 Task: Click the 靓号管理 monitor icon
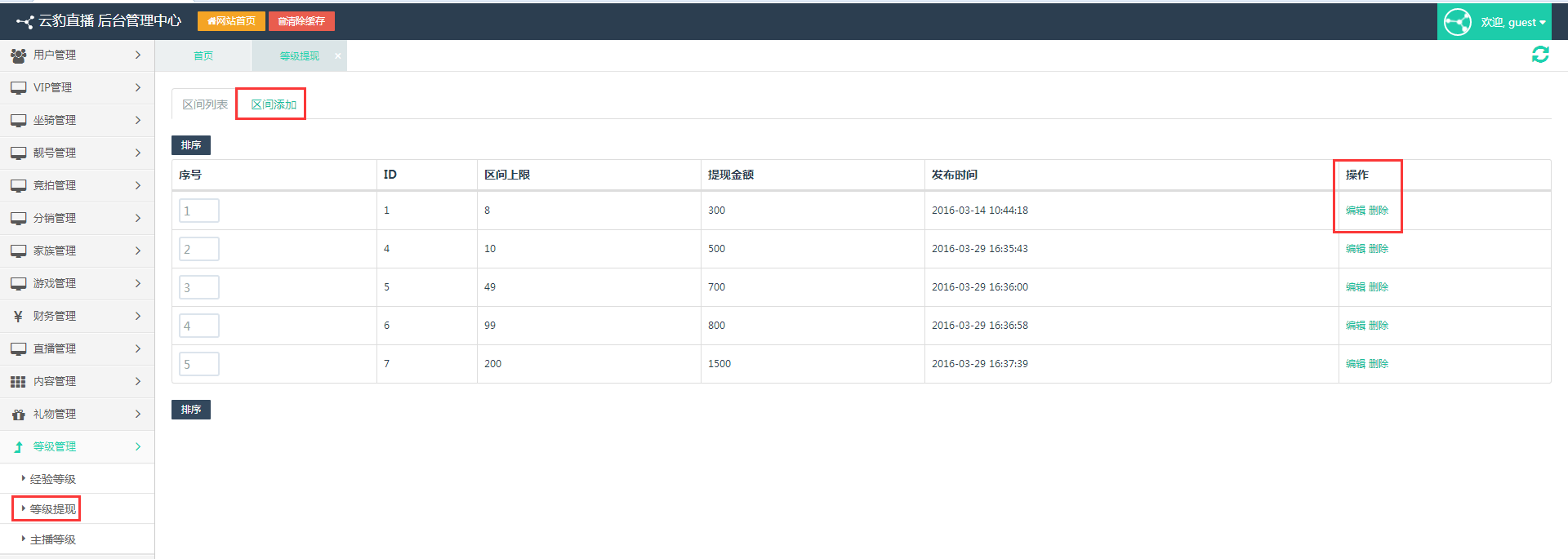click(18, 153)
